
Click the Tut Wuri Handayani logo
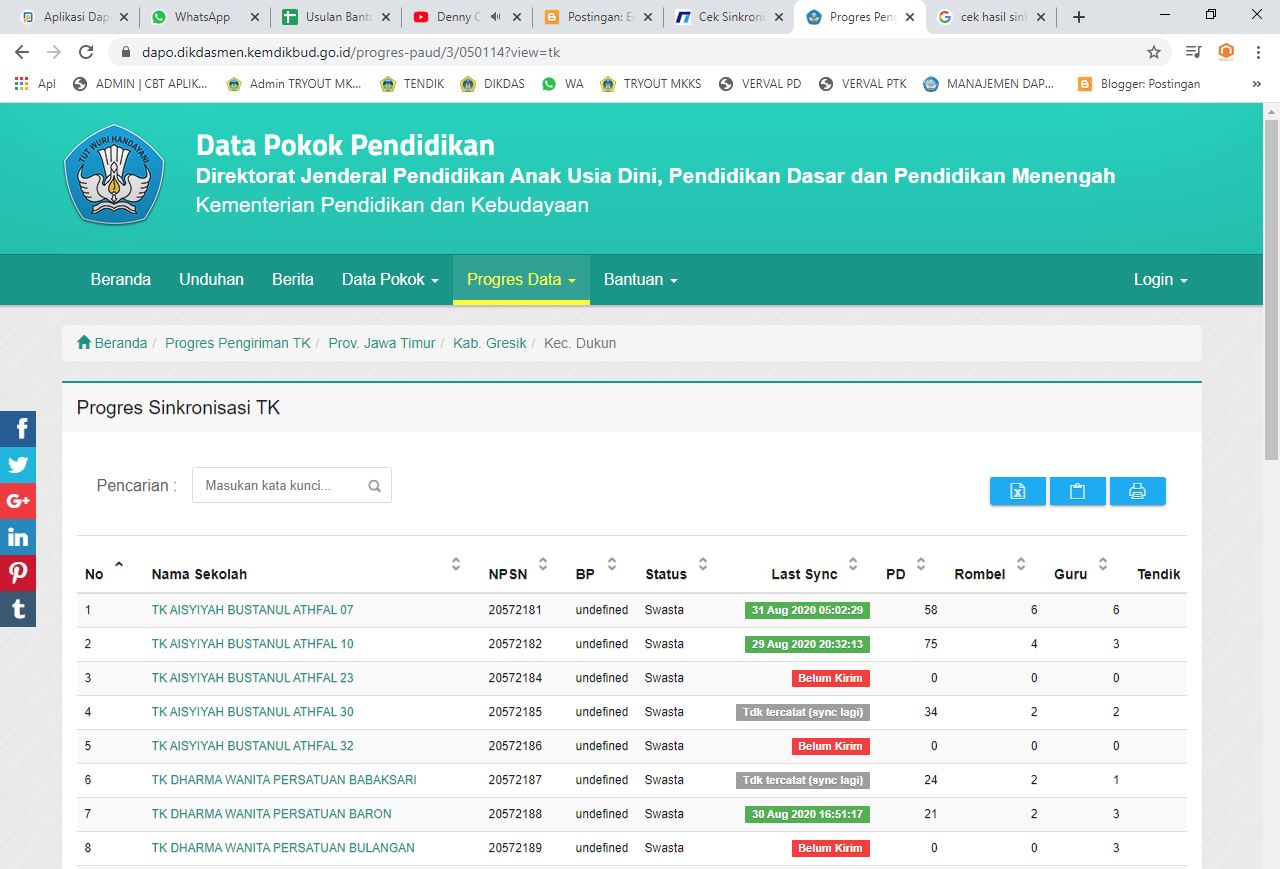114,174
